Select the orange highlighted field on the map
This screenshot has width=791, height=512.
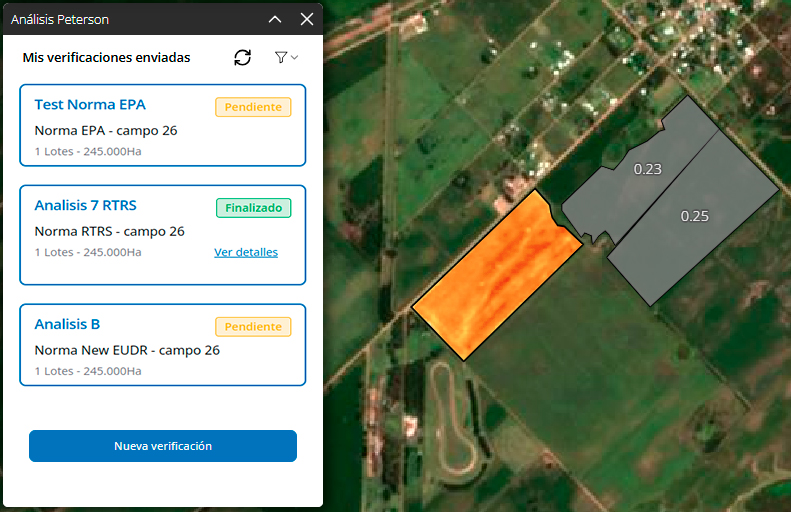click(x=497, y=276)
